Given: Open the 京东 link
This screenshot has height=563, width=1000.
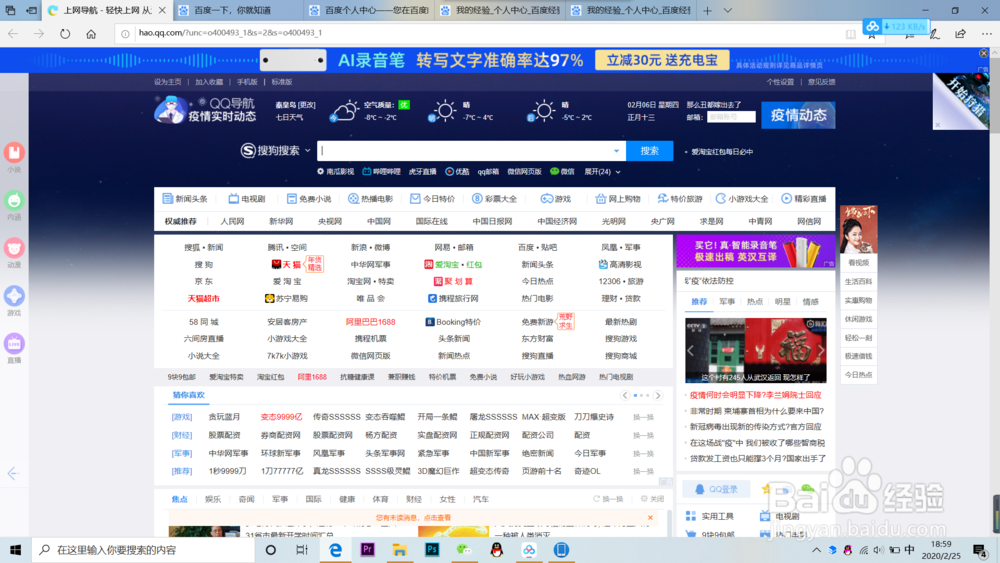Looking at the screenshot, I should click(204, 281).
